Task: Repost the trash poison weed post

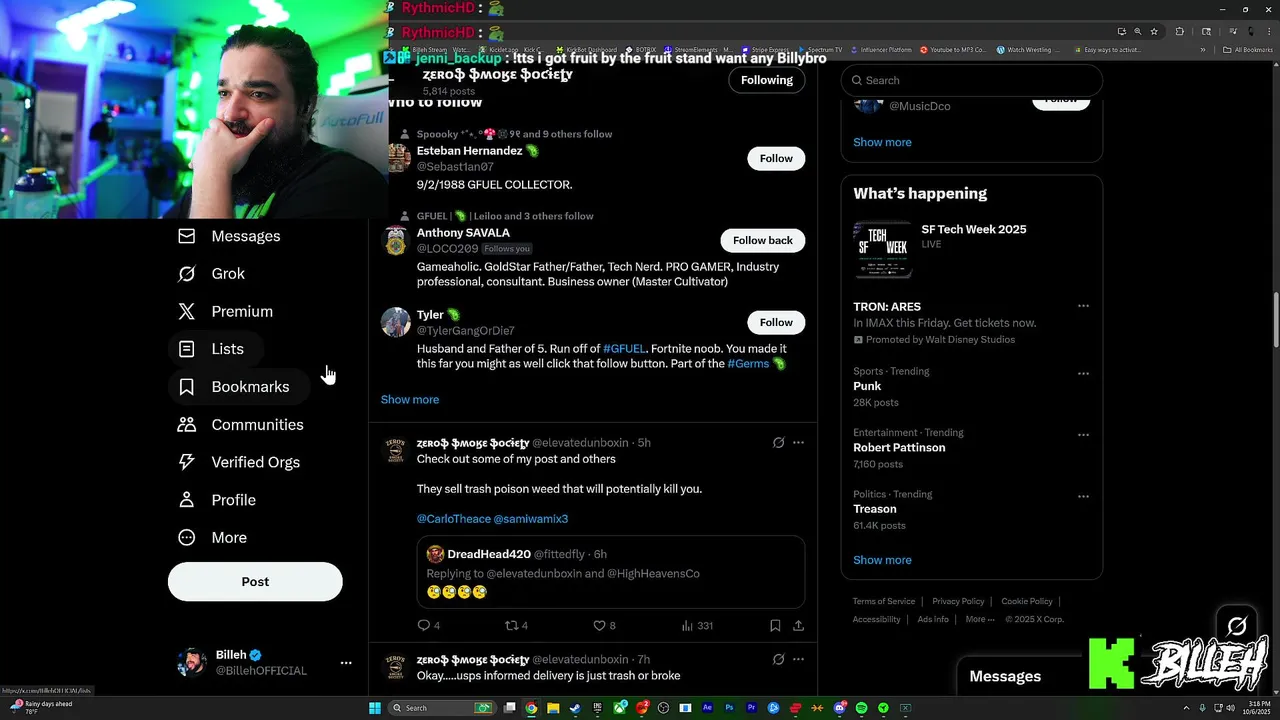Action: (x=516, y=626)
